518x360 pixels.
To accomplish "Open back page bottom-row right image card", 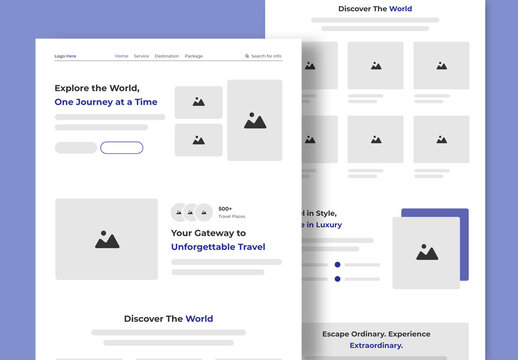I will [441, 139].
